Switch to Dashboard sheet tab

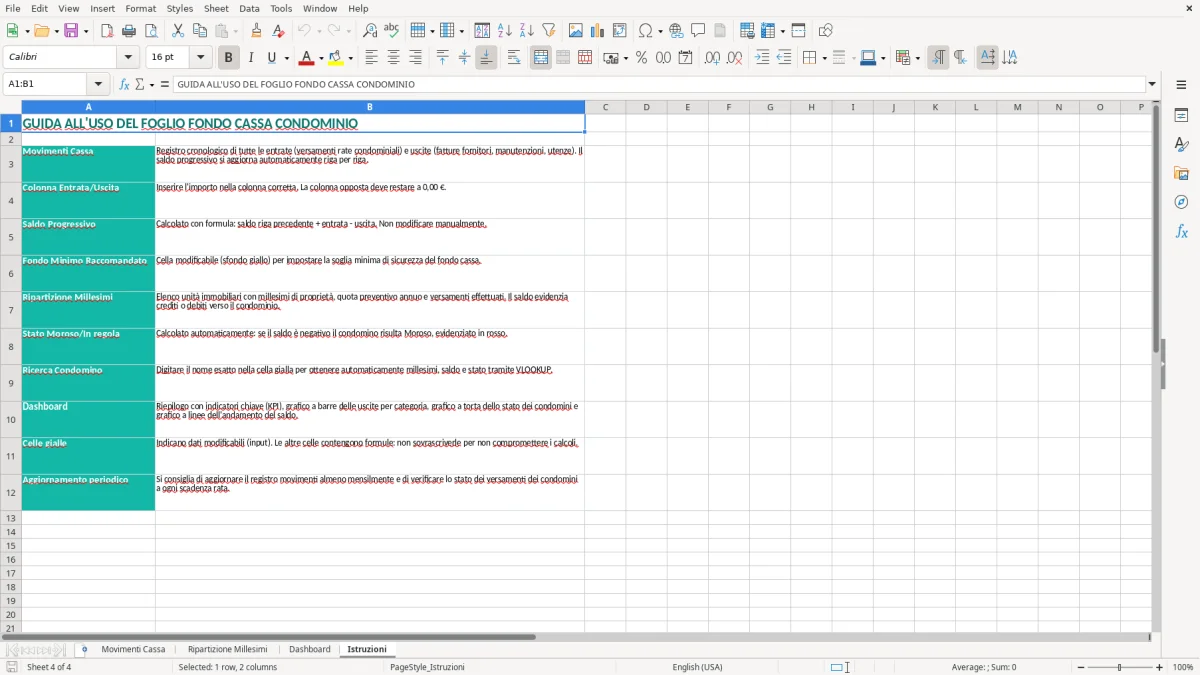[310, 649]
